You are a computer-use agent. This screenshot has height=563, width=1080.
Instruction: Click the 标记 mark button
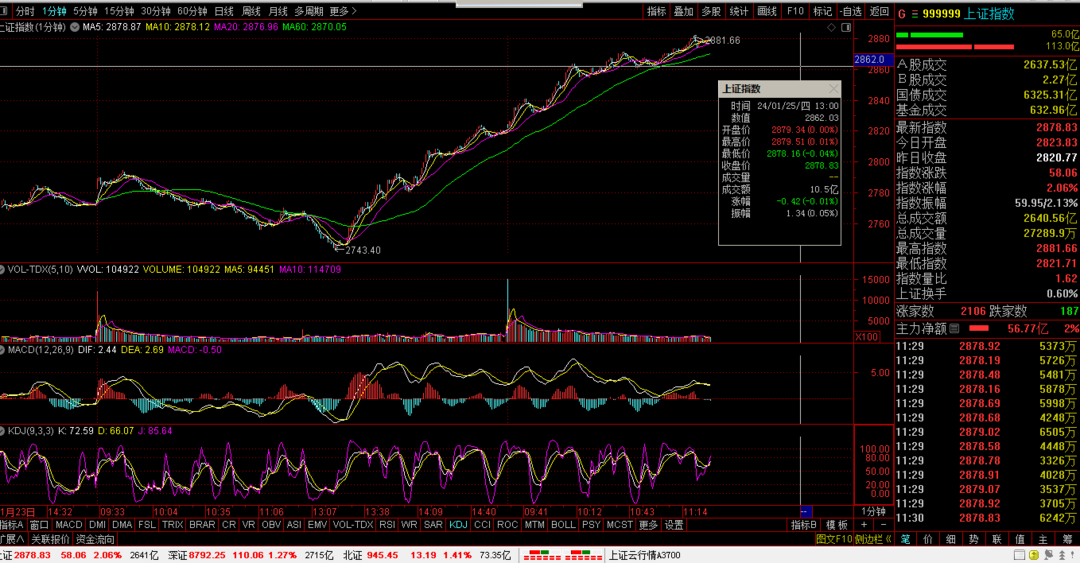click(x=822, y=11)
